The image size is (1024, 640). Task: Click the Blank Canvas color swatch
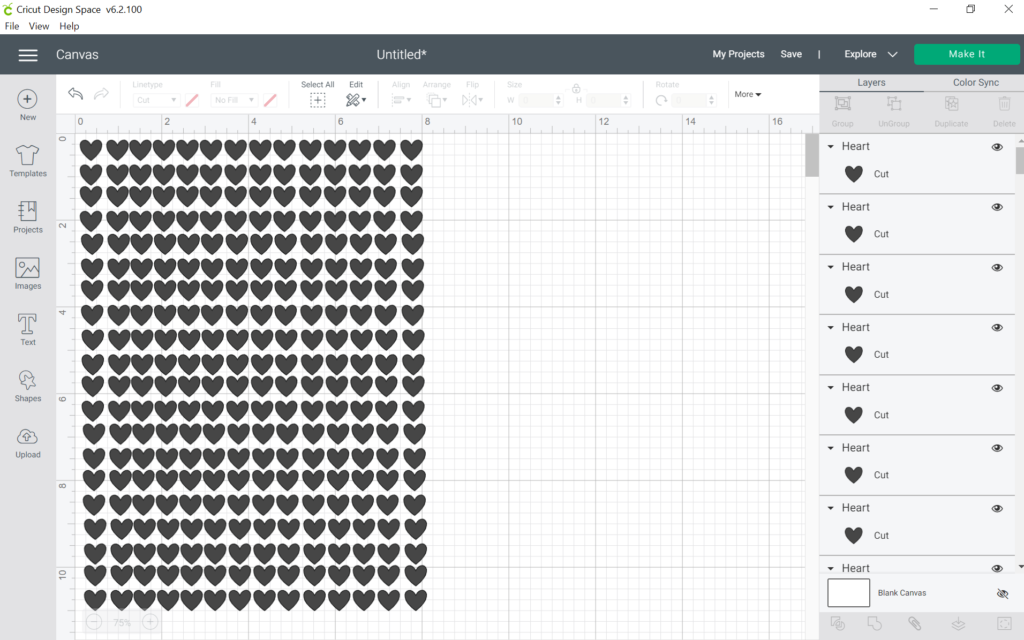(848, 593)
